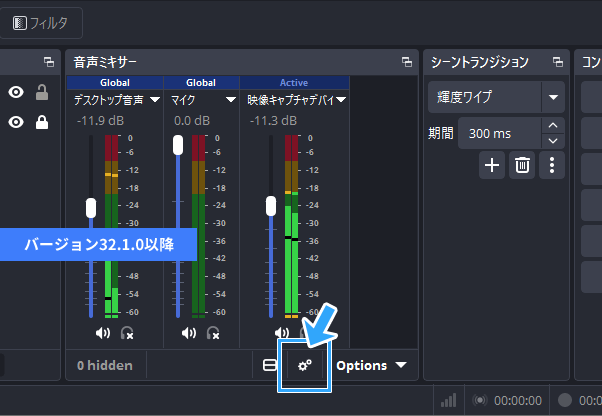Click the 0.0 dB level readout
The width and height of the screenshot is (602, 416).
[192, 121]
